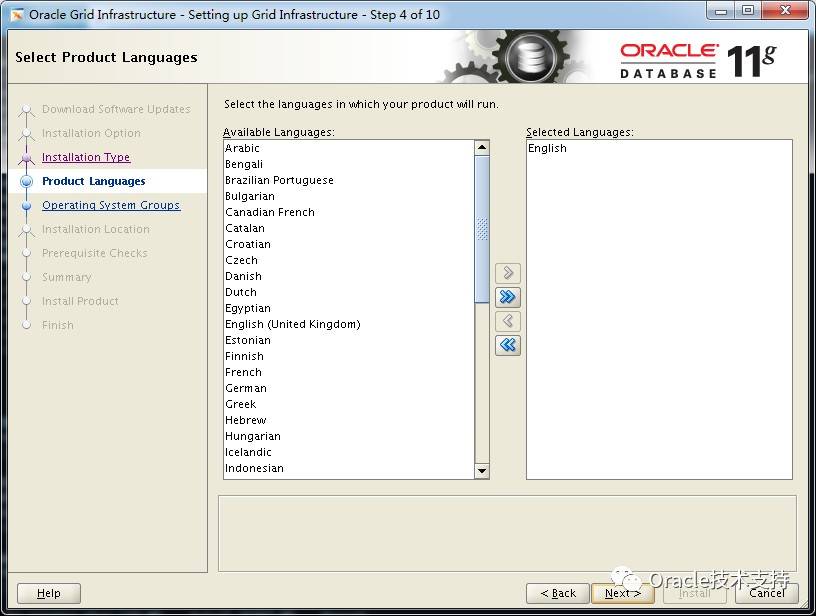This screenshot has height=616, width=816.
Task: Click the installer icon in the title bar
Action: 17,15
